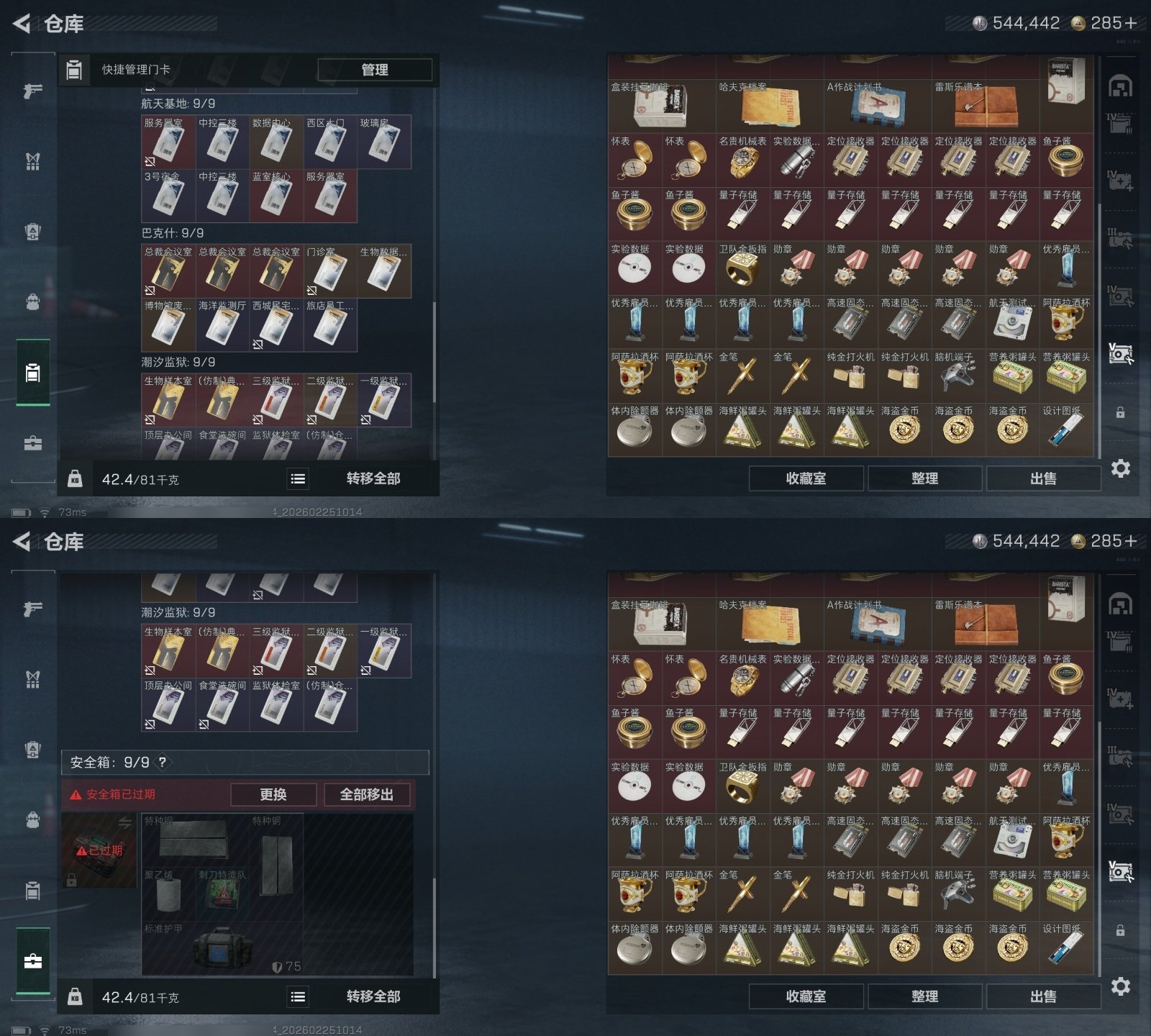Select the 玻璃房 keycard under 航天基地
The width and height of the screenshot is (1151, 1036).
tap(384, 142)
